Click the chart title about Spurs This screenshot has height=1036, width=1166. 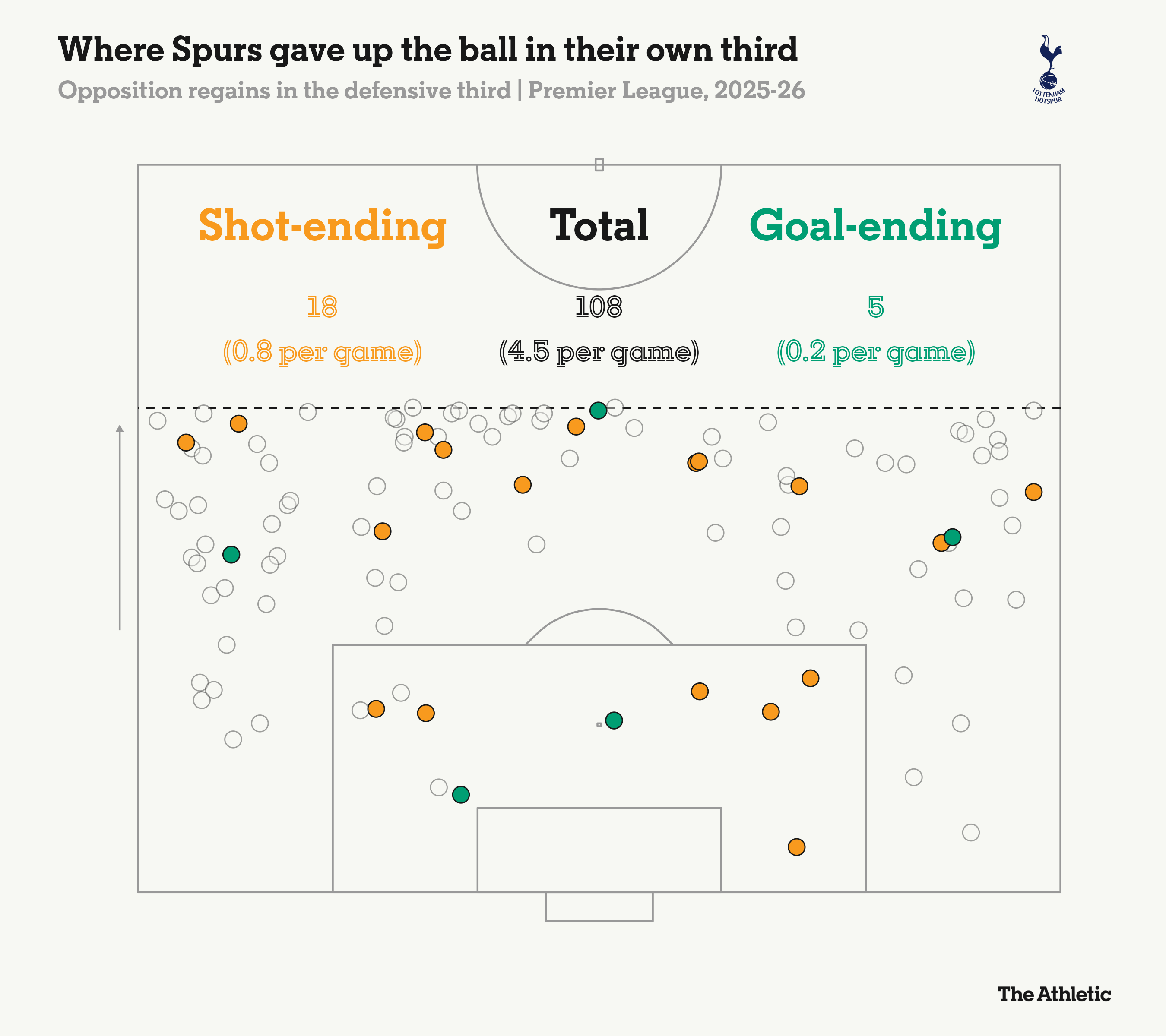pos(428,50)
